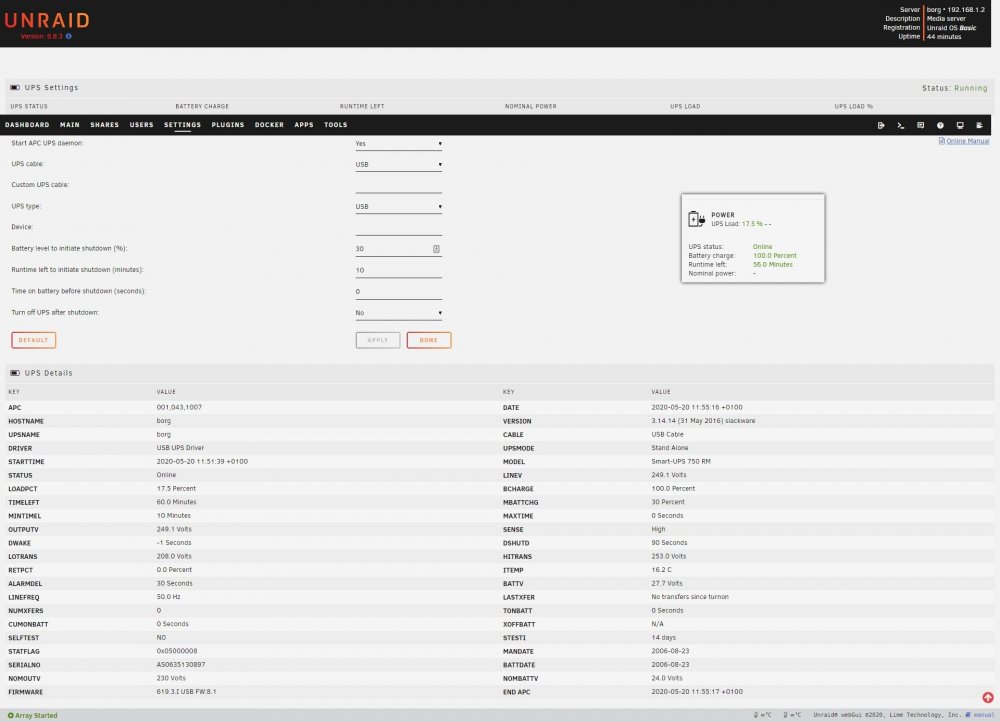The height and width of the screenshot is (722, 1000).
Task: Open the Shares menu
Action: tap(105, 125)
